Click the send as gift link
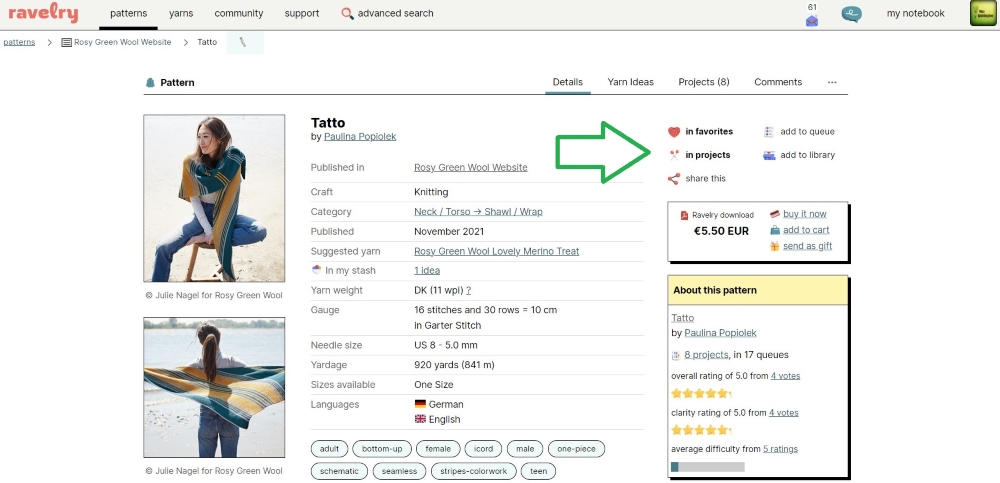The image size is (1000, 483). click(807, 246)
